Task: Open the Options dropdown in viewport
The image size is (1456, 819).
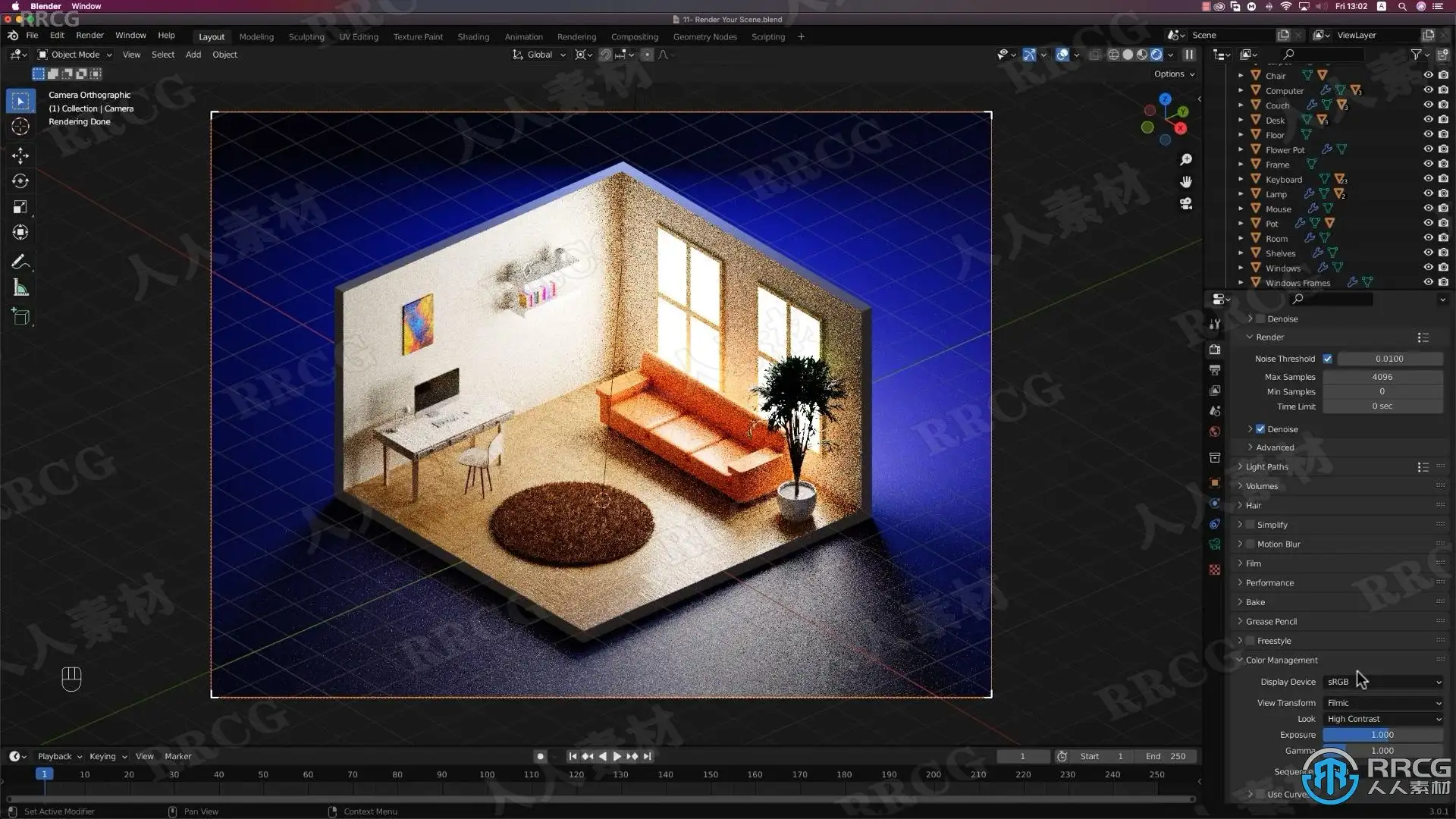Action: [1174, 74]
